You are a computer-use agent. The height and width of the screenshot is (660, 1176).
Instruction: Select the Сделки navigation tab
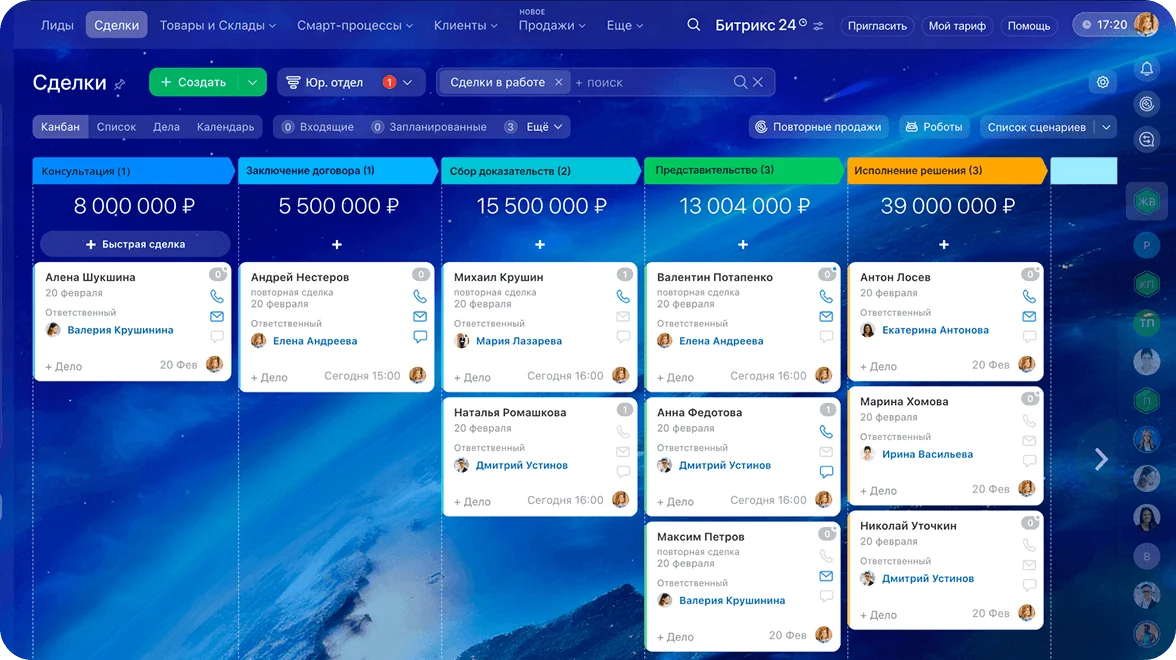click(x=116, y=26)
